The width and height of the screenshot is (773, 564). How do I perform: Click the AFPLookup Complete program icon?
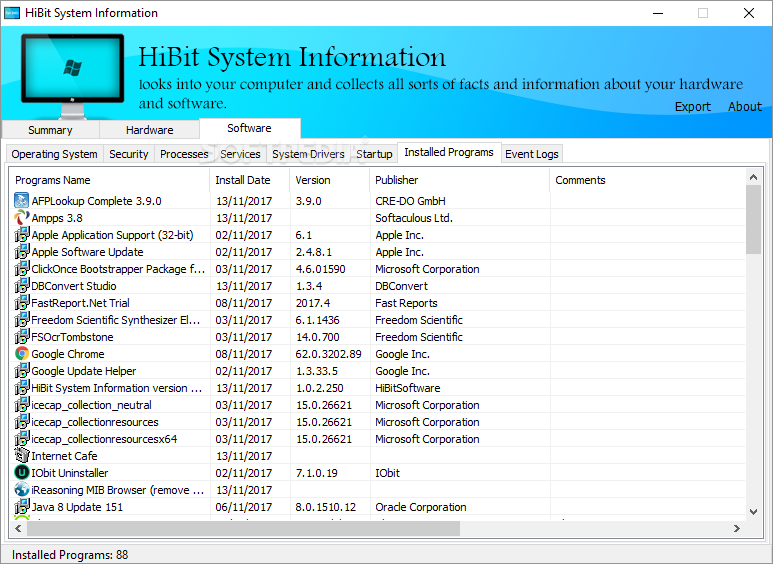[x=22, y=201]
